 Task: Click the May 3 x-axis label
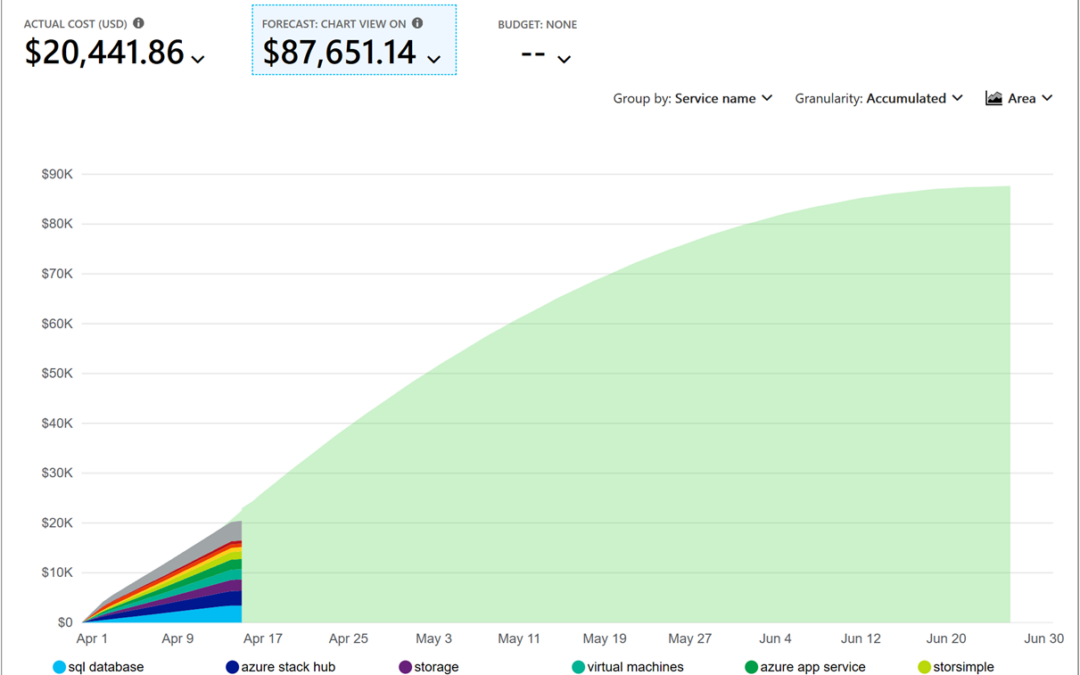click(x=434, y=638)
